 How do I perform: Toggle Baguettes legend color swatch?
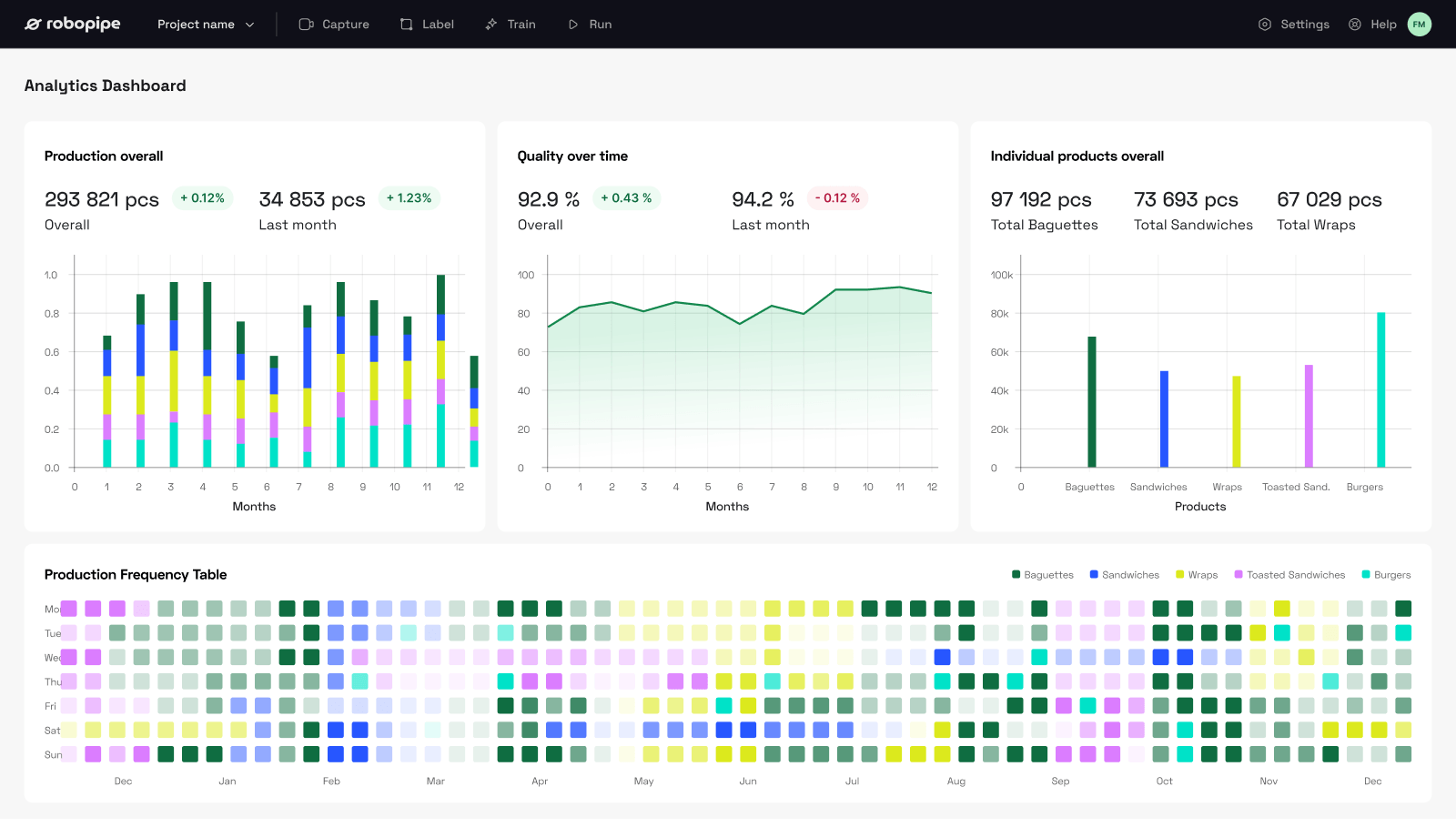pyautogui.click(x=1016, y=575)
